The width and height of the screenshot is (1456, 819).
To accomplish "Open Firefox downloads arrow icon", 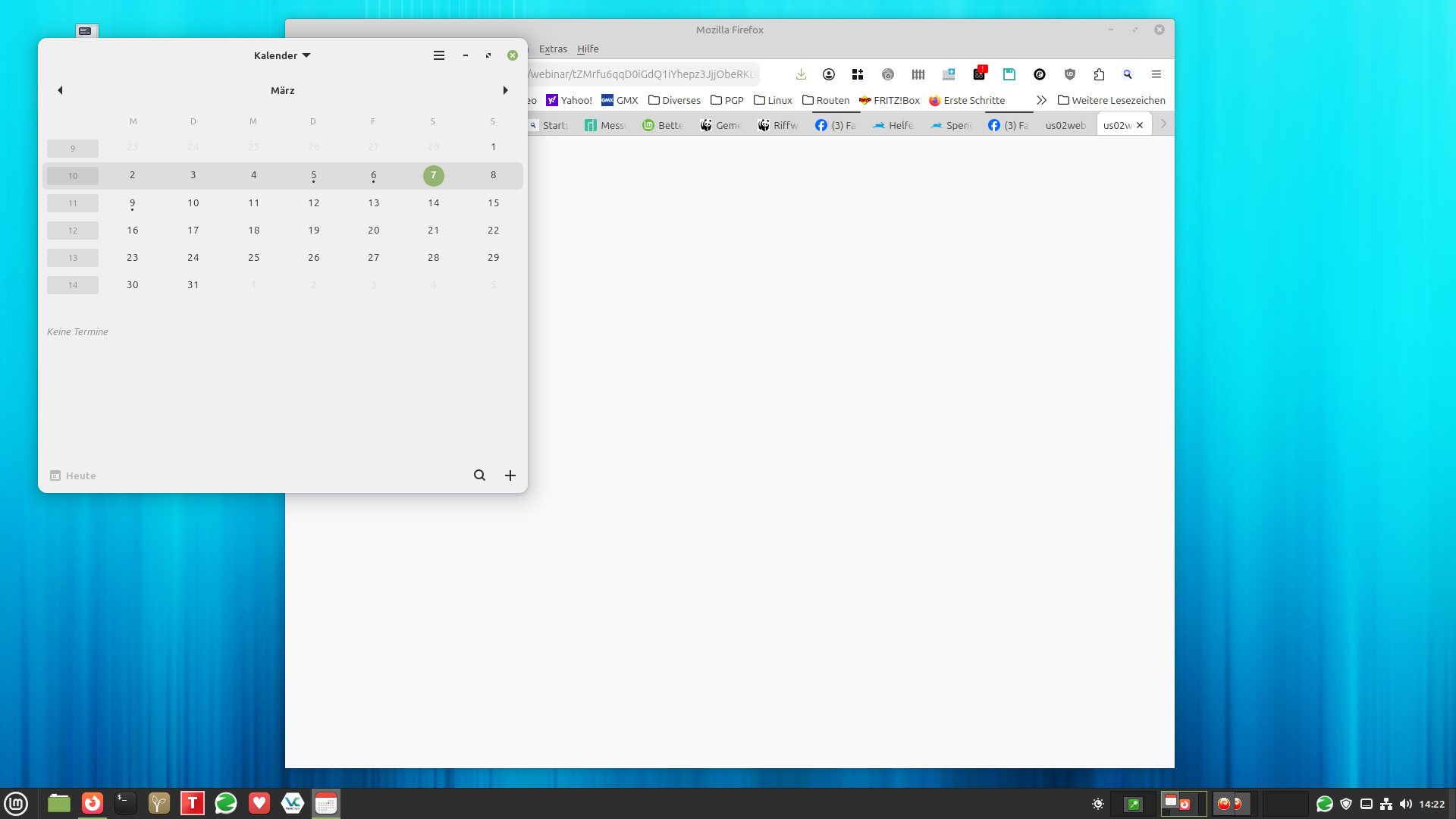I will [x=801, y=74].
